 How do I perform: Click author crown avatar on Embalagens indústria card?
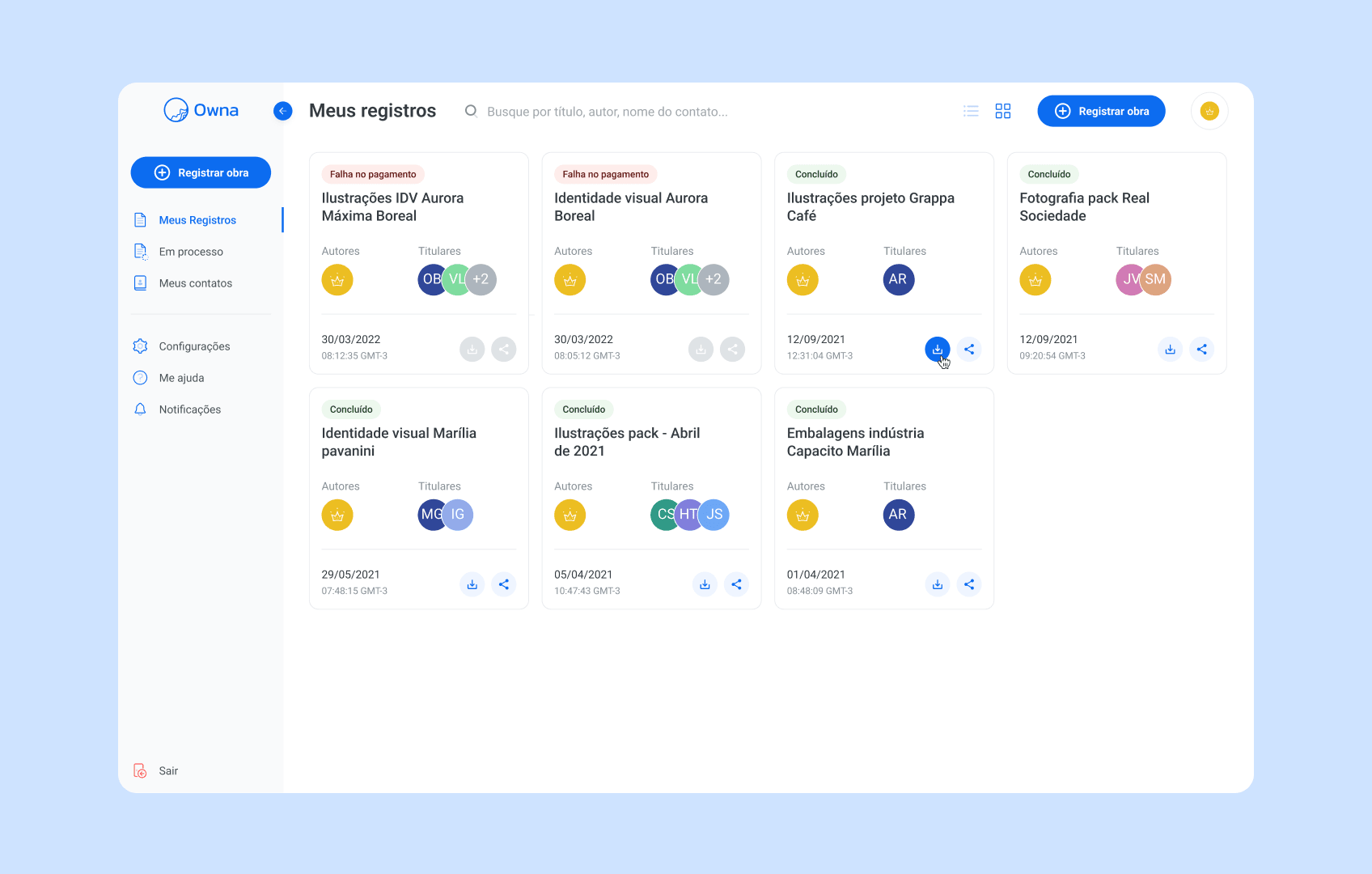pos(802,515)
